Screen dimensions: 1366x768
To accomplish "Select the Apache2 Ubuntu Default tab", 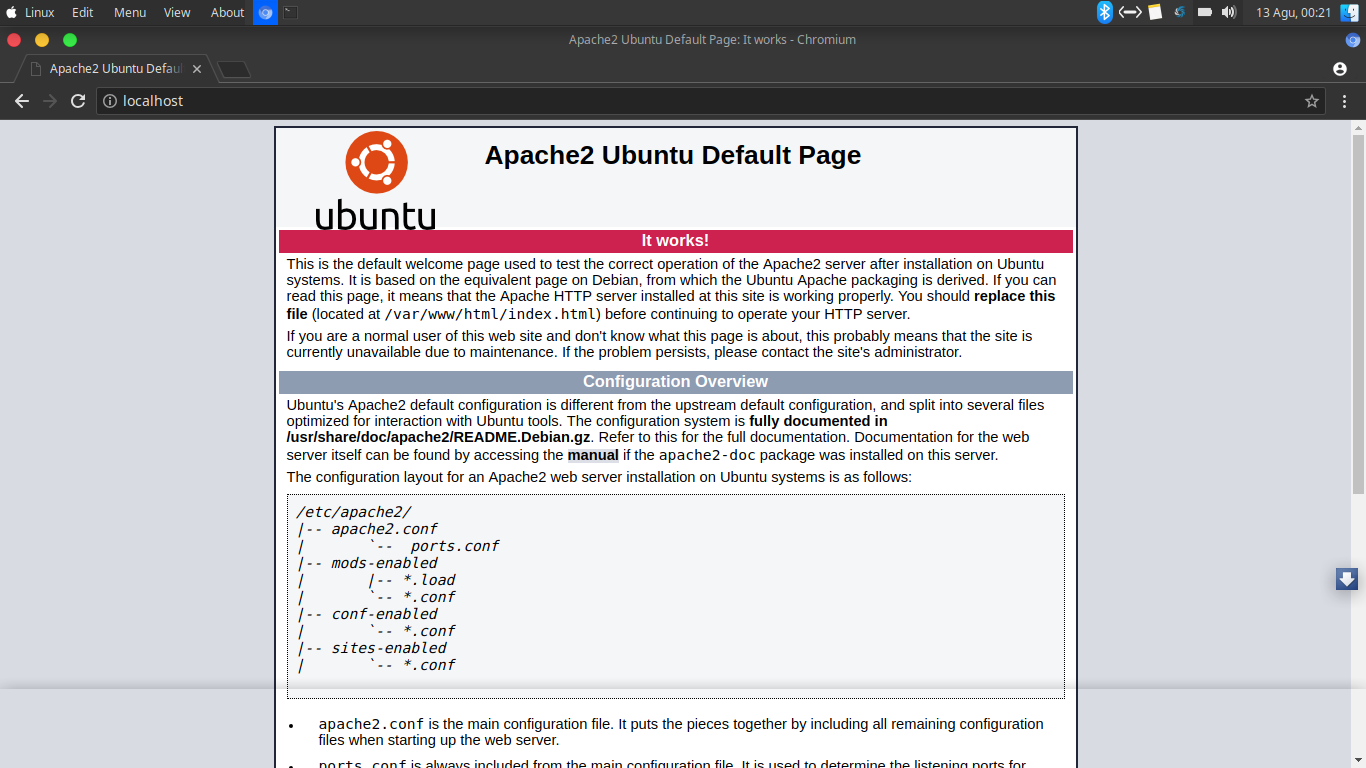I will tap(115, 69).
